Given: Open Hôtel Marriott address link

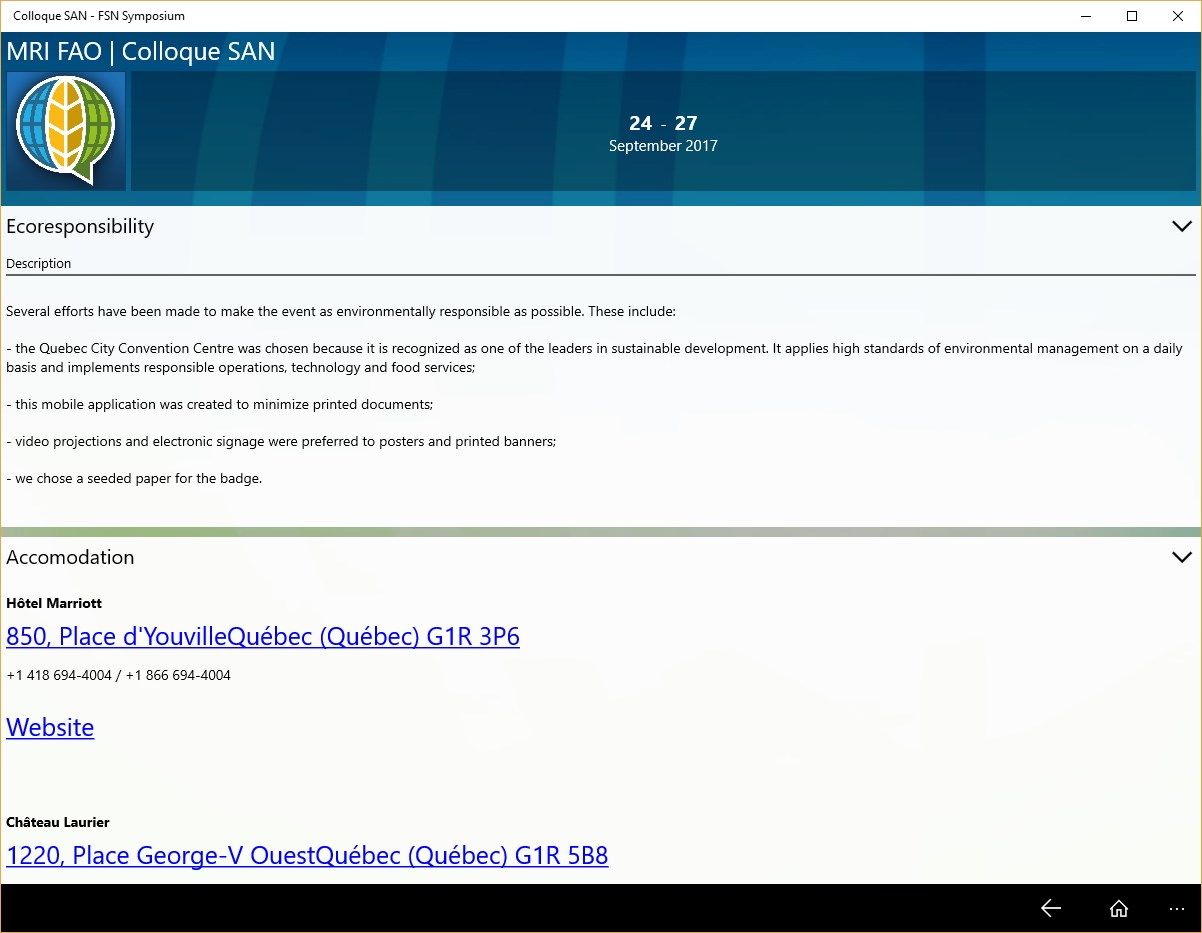Looking at the screenshot, I should coord(263,636).
